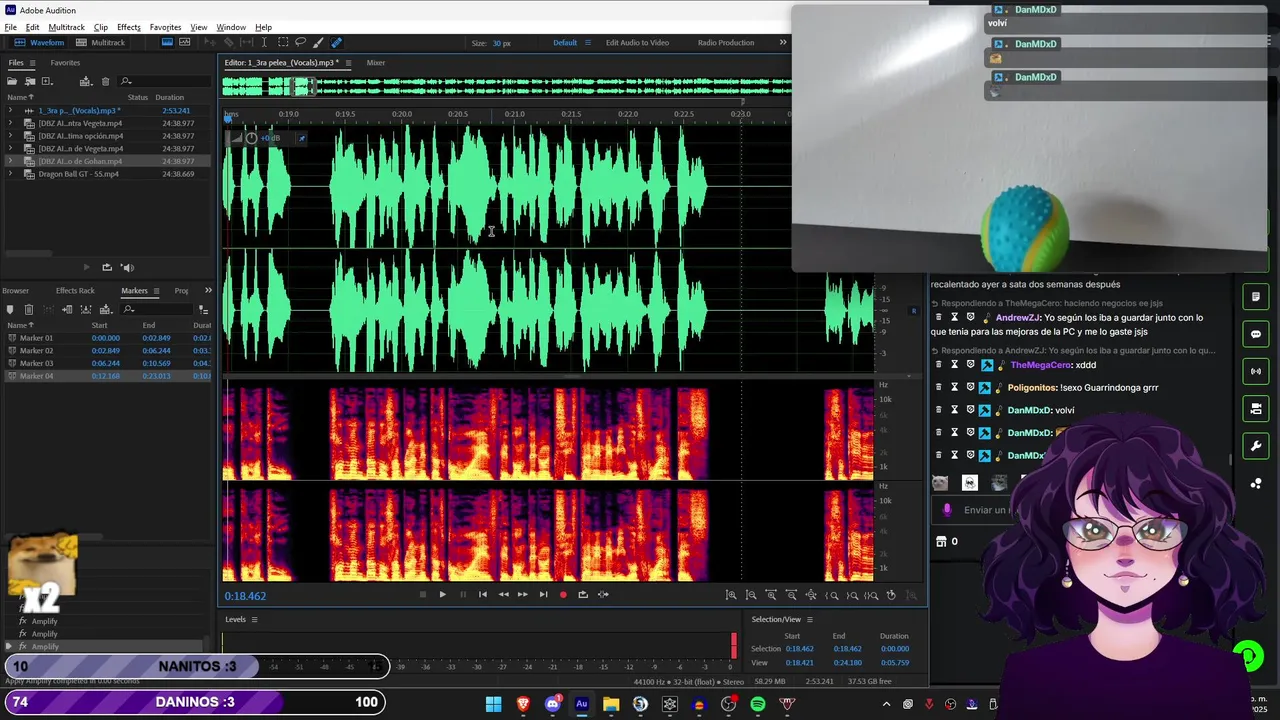The image size is (1280, 720).
Task: Expand hidden panel tabs beside Prog
Action: [208, 291]
